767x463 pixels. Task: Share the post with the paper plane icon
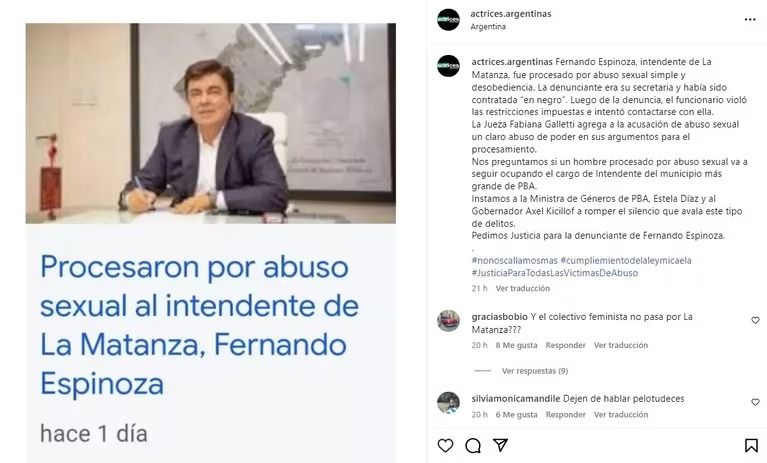500,445
